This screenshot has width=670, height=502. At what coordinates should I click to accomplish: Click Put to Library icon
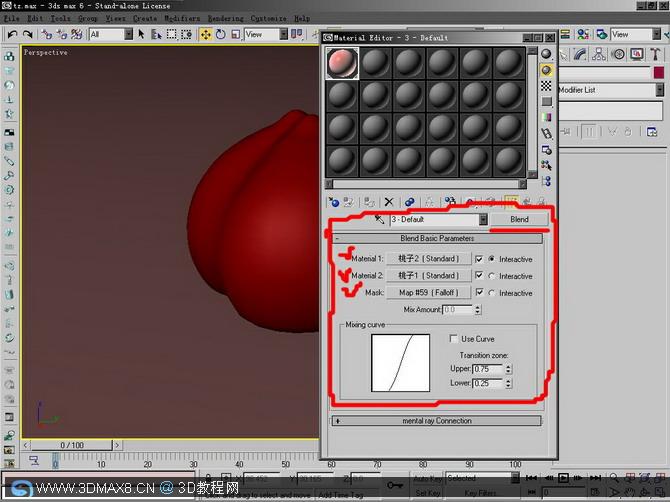[450, 201]
